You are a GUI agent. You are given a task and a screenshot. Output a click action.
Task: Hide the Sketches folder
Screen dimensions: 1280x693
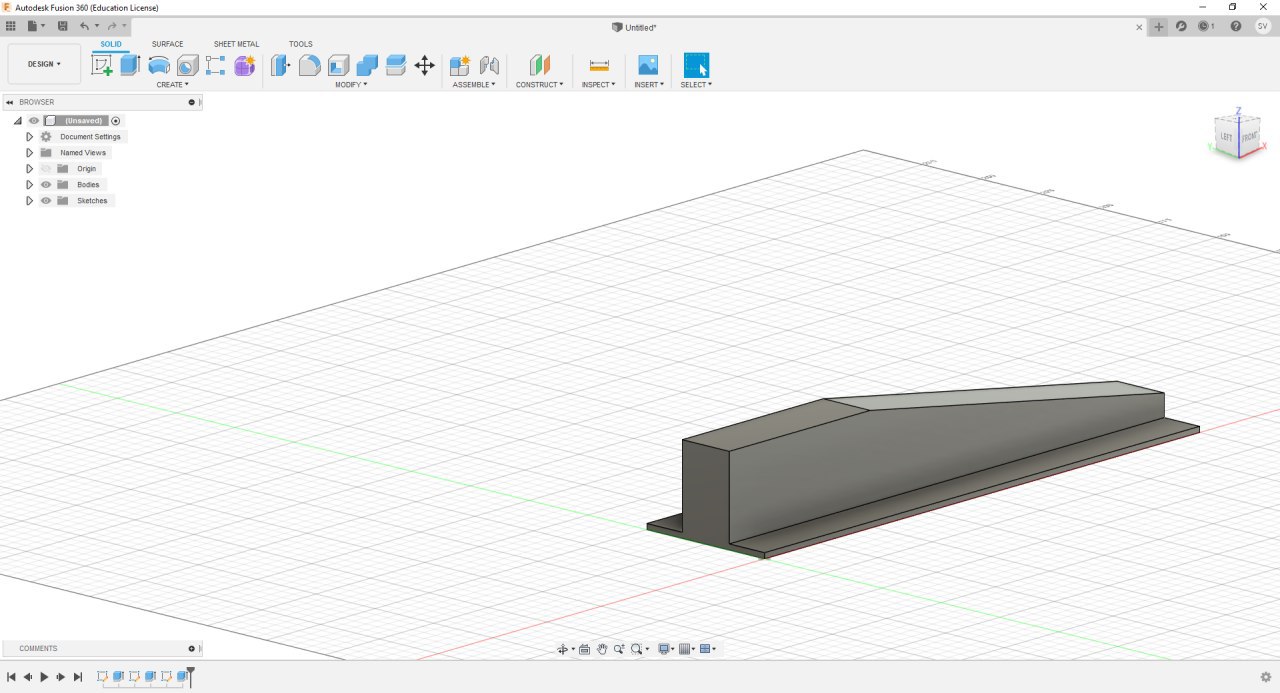tap(46, 201)
